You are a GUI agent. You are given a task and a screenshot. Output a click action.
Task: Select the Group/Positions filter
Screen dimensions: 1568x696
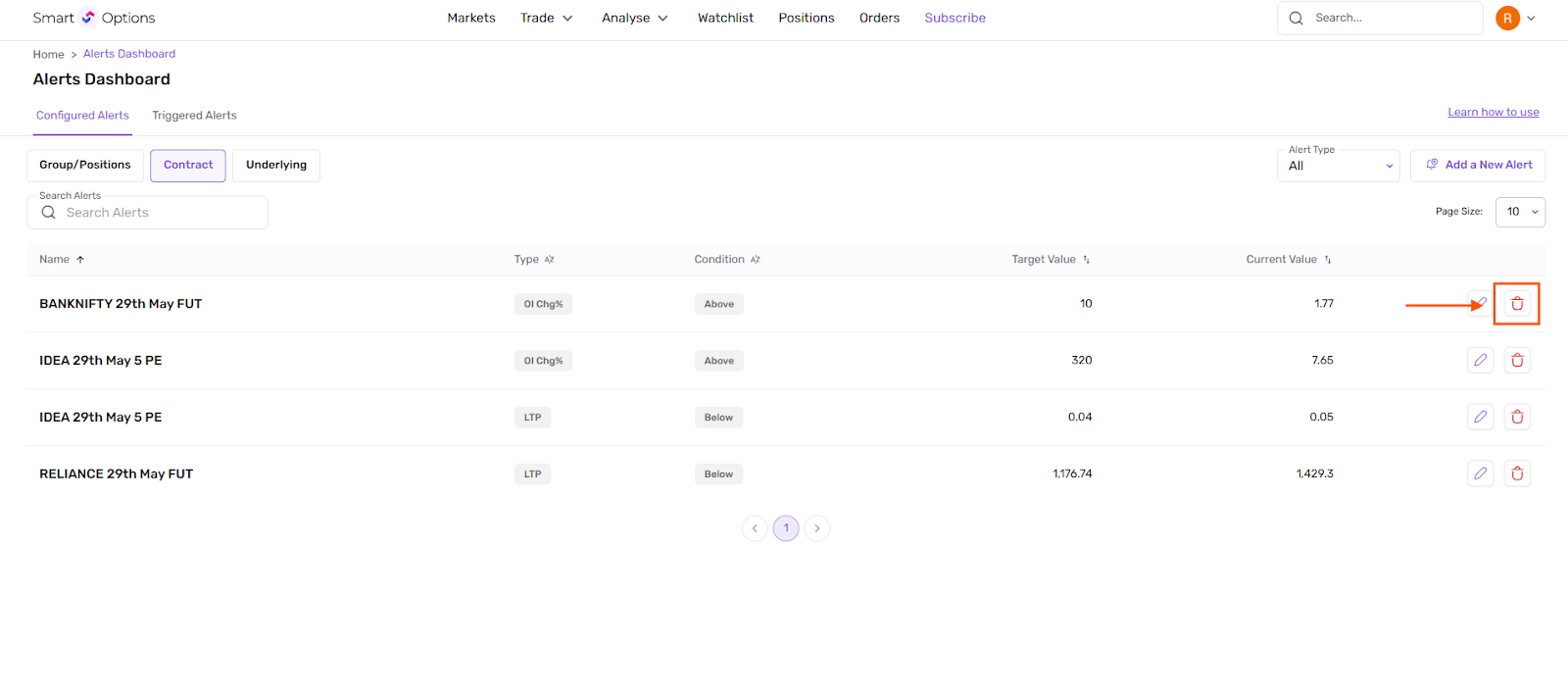pyautogui.click(x=85, y=166)
